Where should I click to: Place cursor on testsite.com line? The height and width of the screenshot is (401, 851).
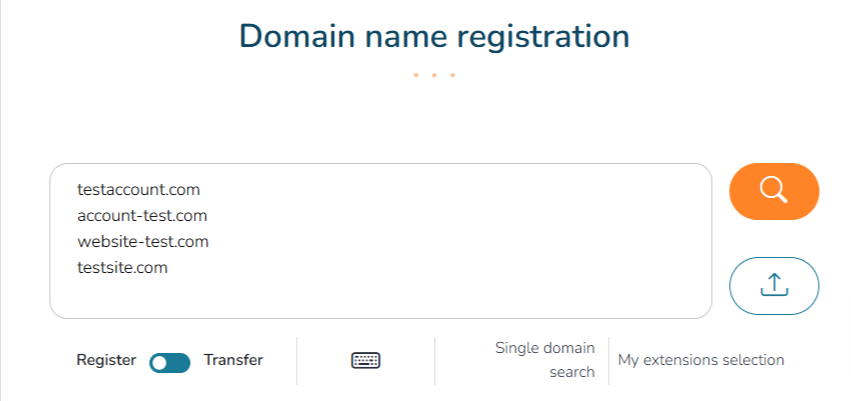pyautogui.click(x=122, y=267)
